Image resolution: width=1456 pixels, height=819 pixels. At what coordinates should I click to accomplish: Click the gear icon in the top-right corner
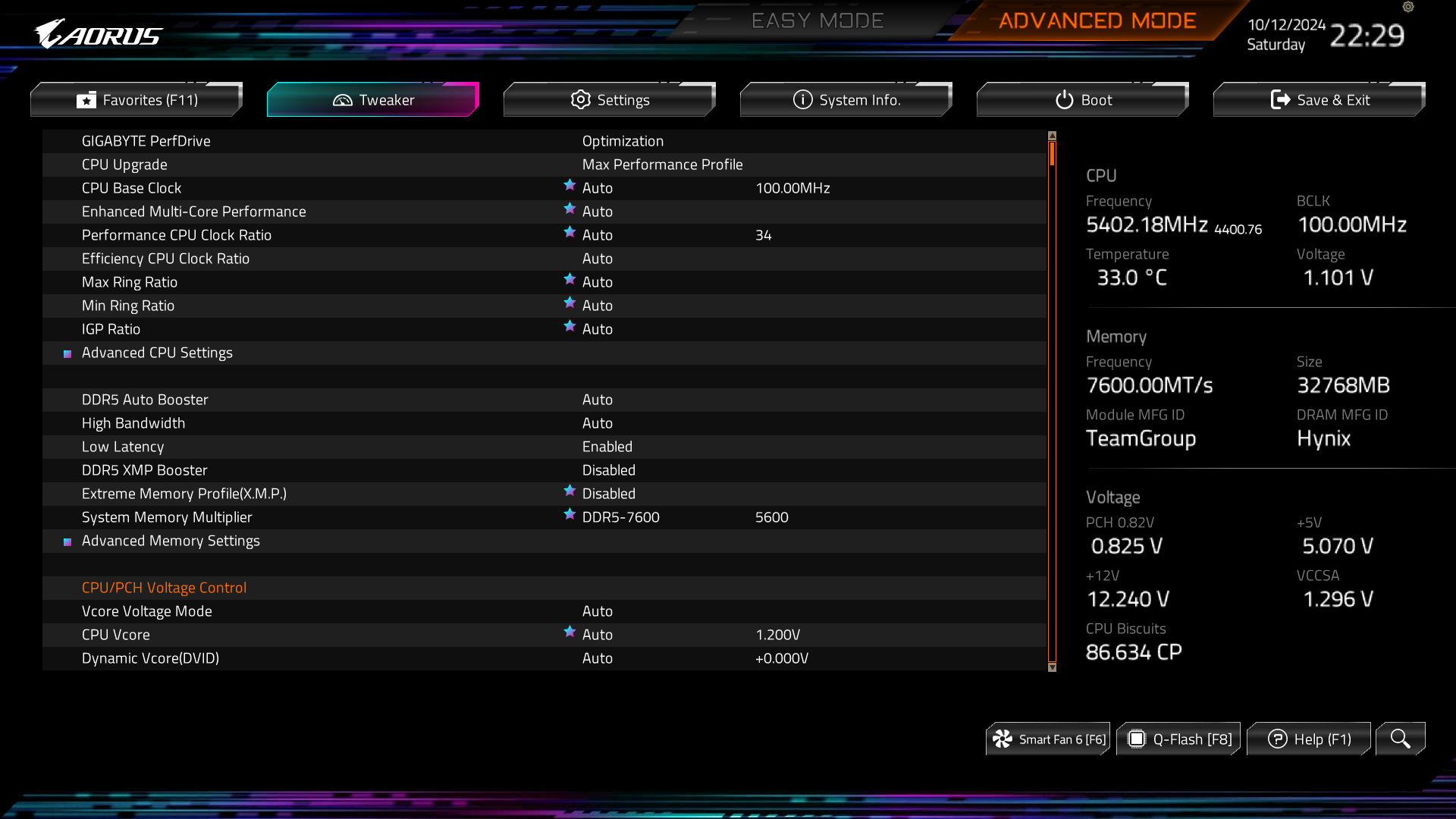click(1408, 7)
